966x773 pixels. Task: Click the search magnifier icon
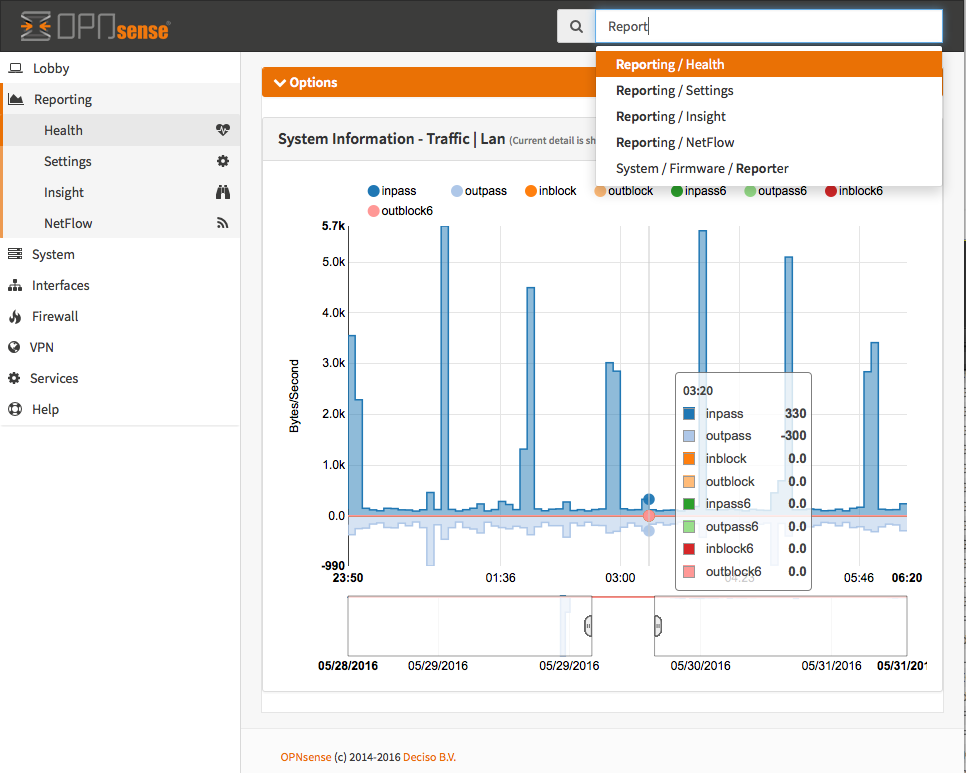pyautogui.click(x=576, y=26)
